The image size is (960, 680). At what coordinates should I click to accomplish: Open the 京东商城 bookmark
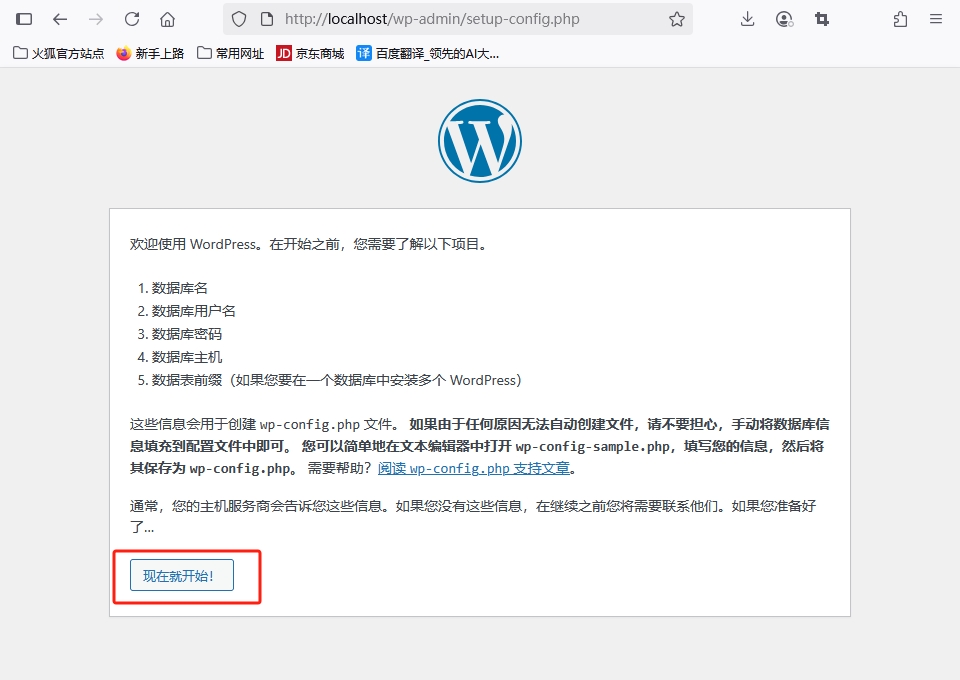pyautogui.click(x=310, y=53)
